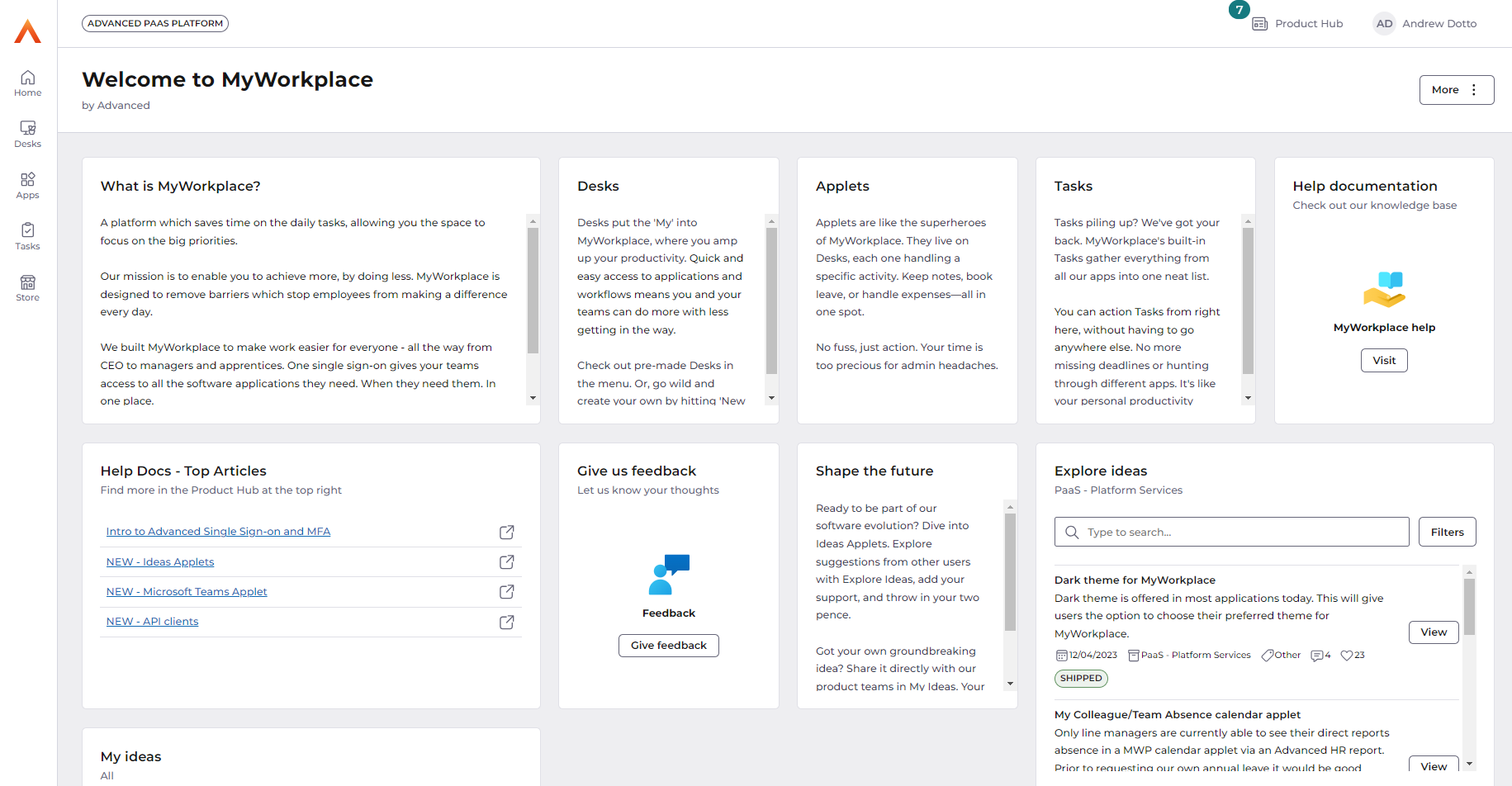Open external link icon for Microsoft Teams Applet
The width and height of the screenshot is (1512, 786).
(507, 592)
